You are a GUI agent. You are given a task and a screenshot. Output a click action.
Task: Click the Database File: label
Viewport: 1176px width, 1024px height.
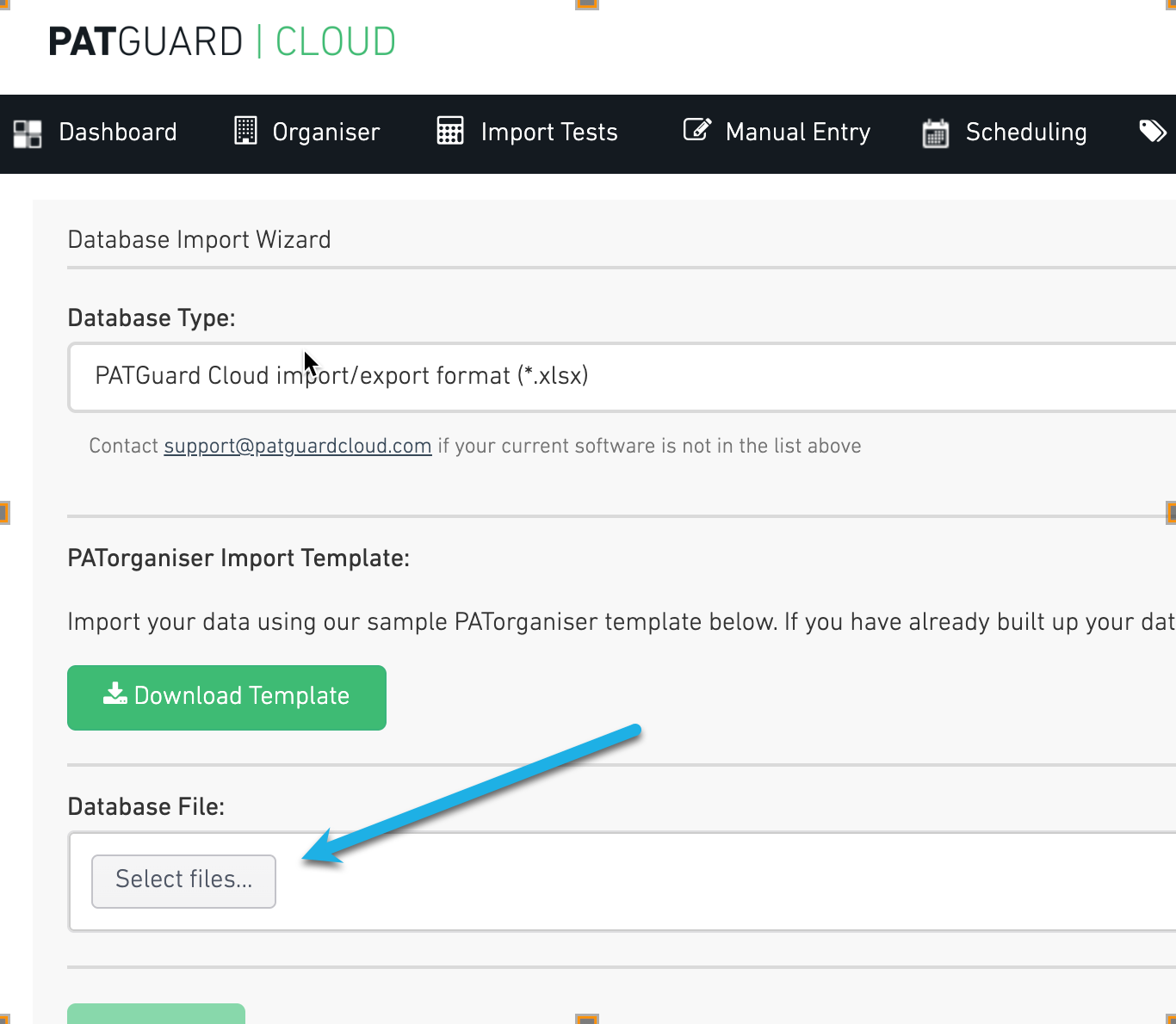coord(145,806)
